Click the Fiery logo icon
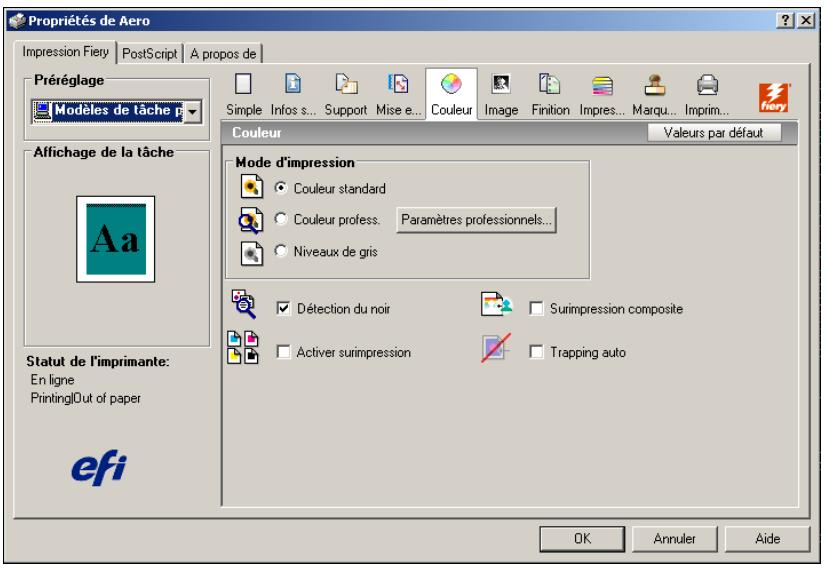This screenshot has height=568, width=826. 774,97
